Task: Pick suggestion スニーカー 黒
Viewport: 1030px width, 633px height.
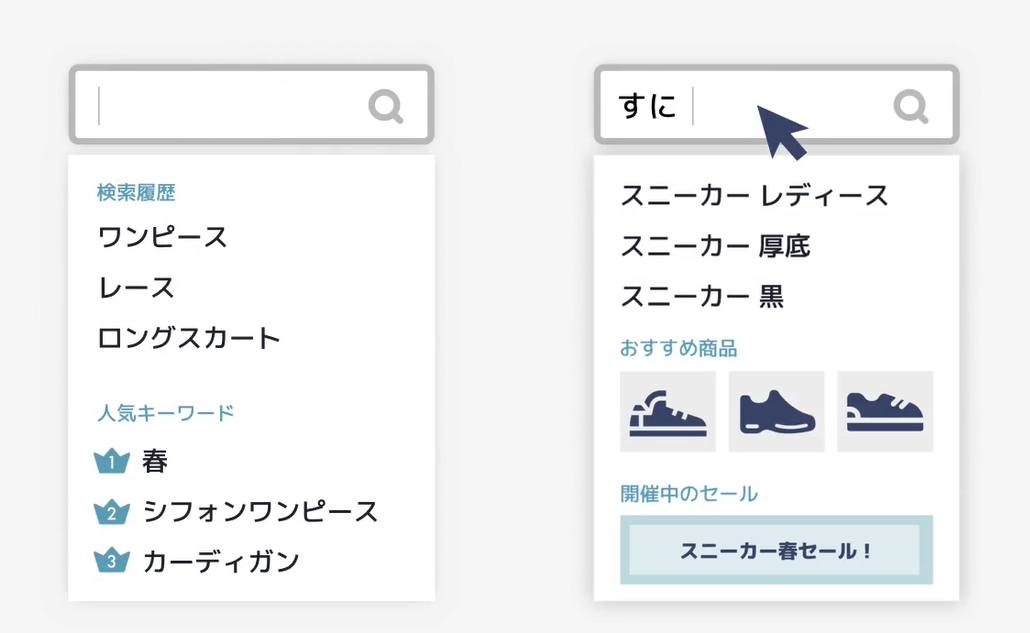Action: click(702, 296)
